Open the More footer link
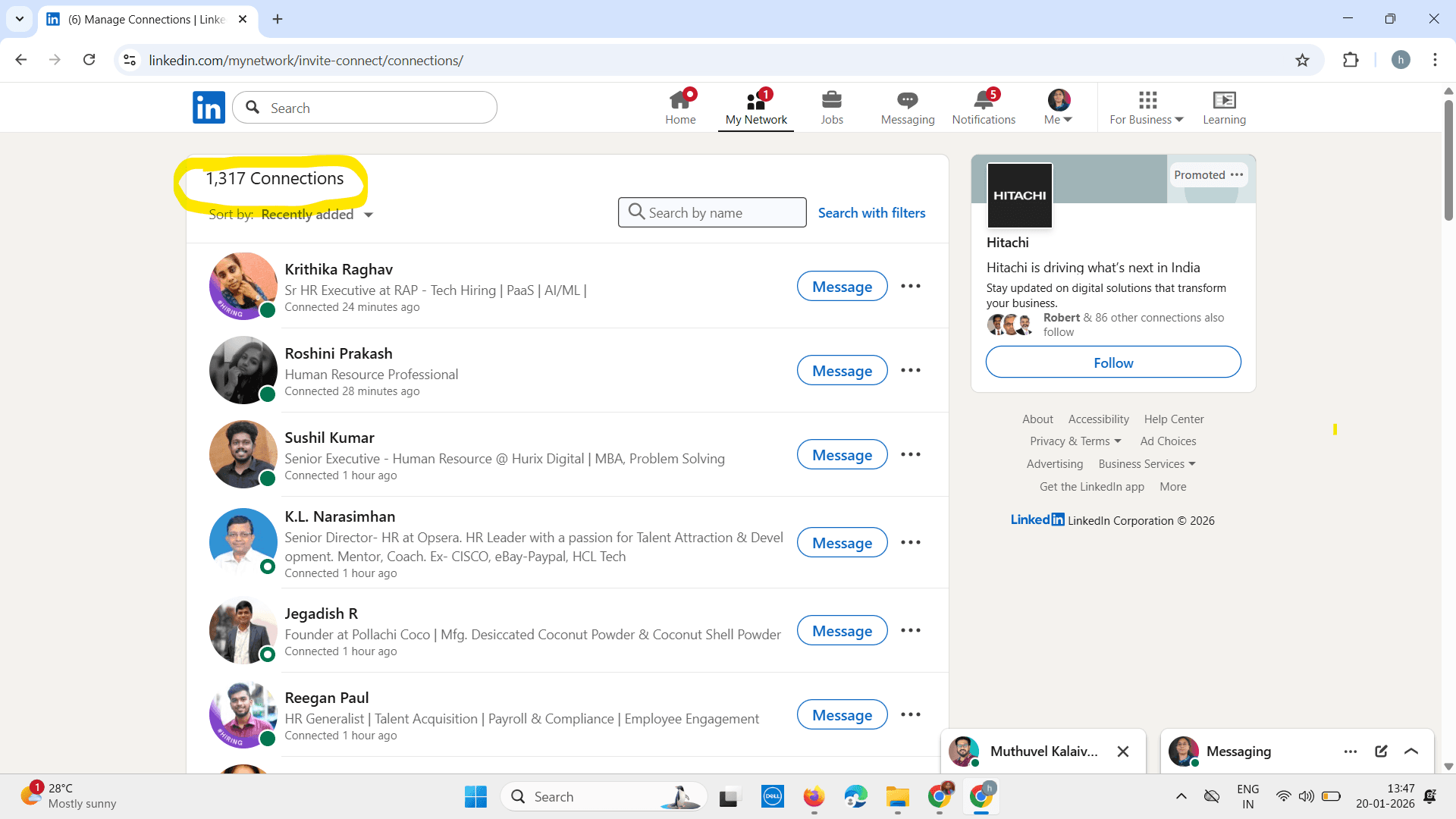1456x819 pixels. pyautogui.click(x=1172, y=487)
